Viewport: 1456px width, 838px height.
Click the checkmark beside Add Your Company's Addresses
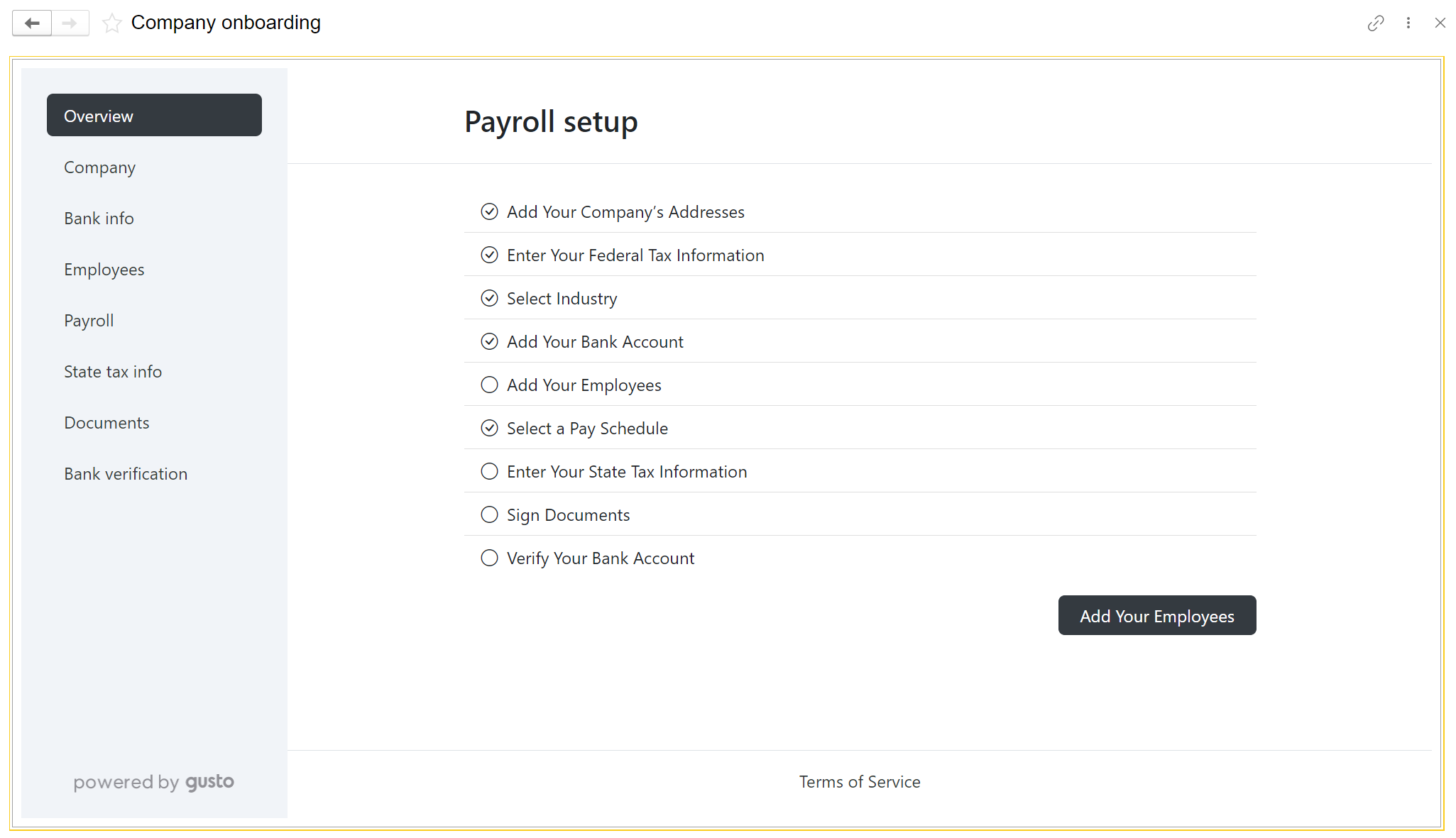coord(489,211)
